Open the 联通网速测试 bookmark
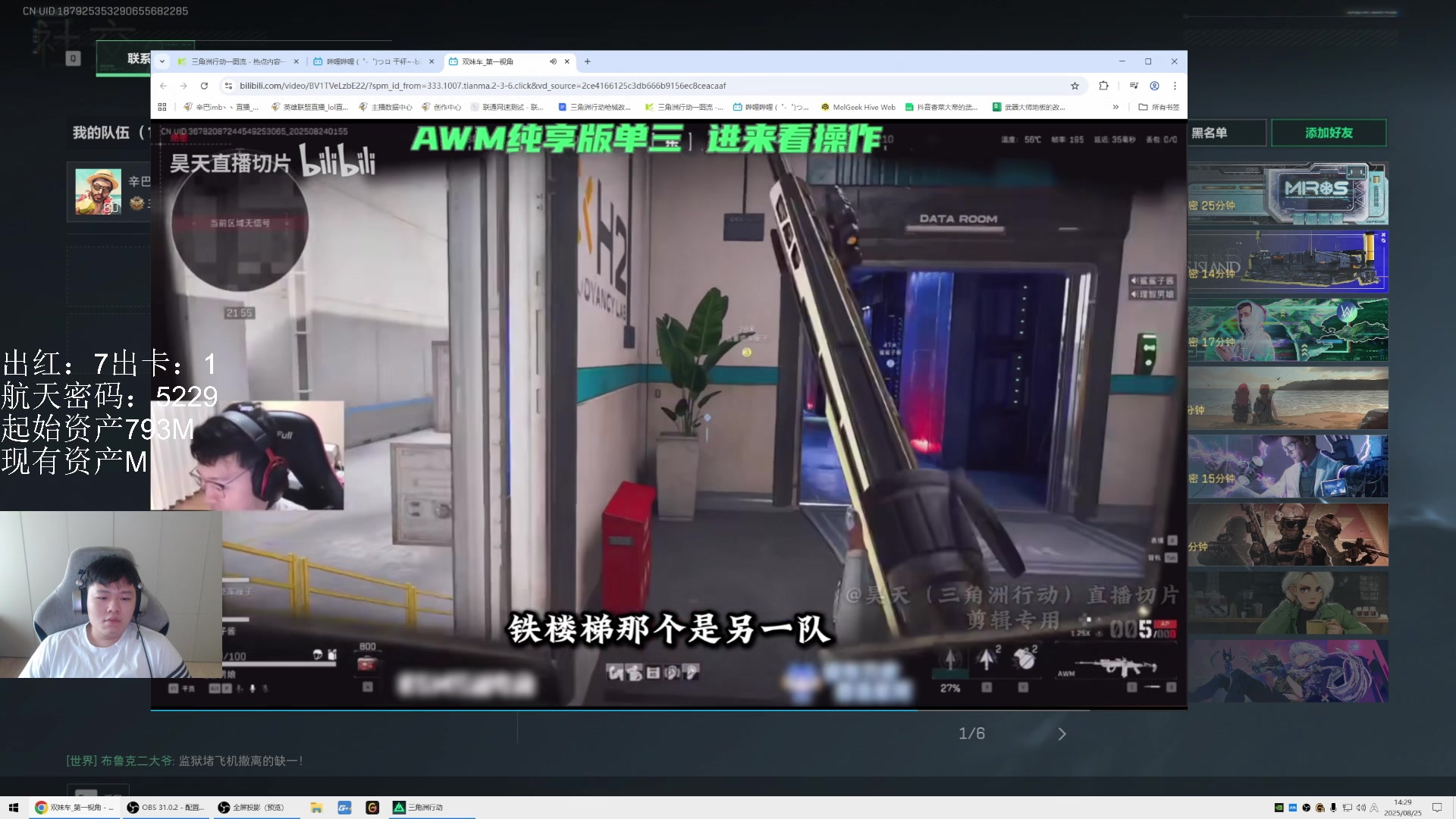The image size is (1456, 819). [x=507, y=107]
